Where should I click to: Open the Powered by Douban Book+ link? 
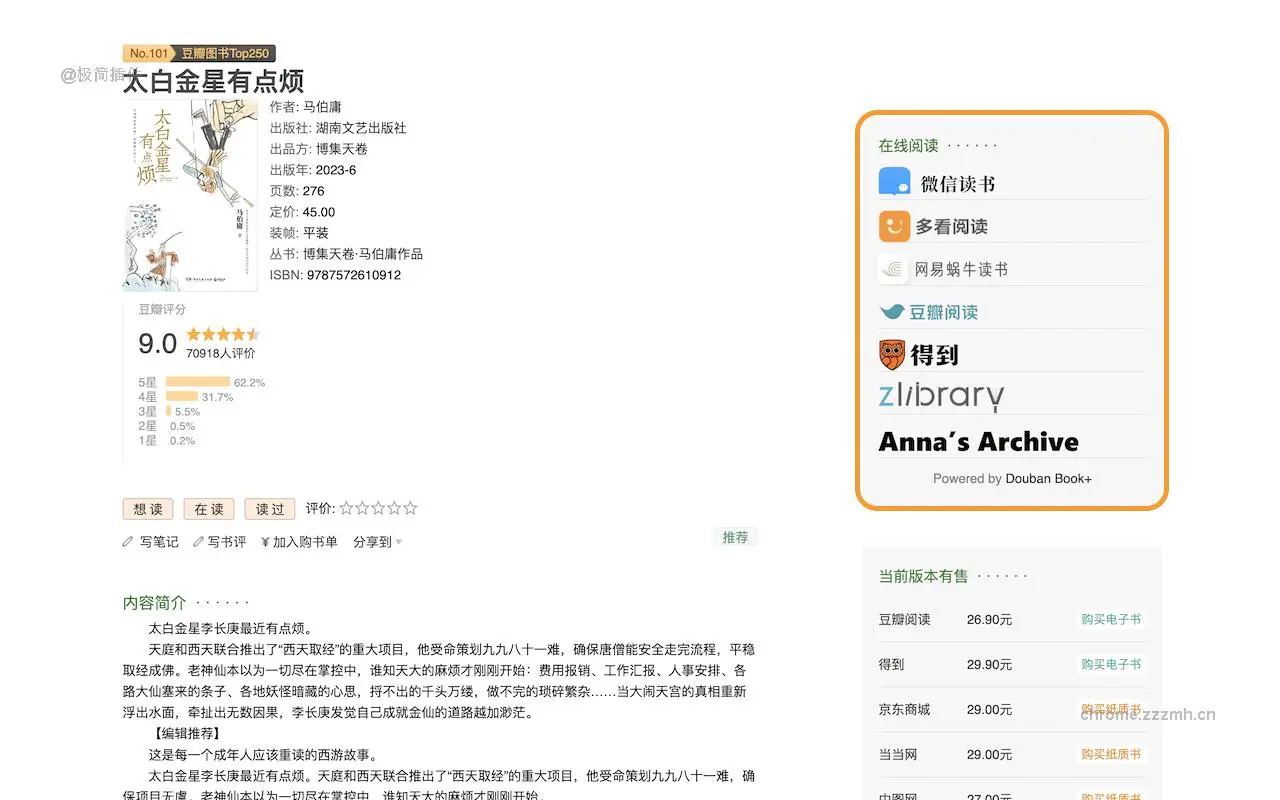pos(1012,478)
